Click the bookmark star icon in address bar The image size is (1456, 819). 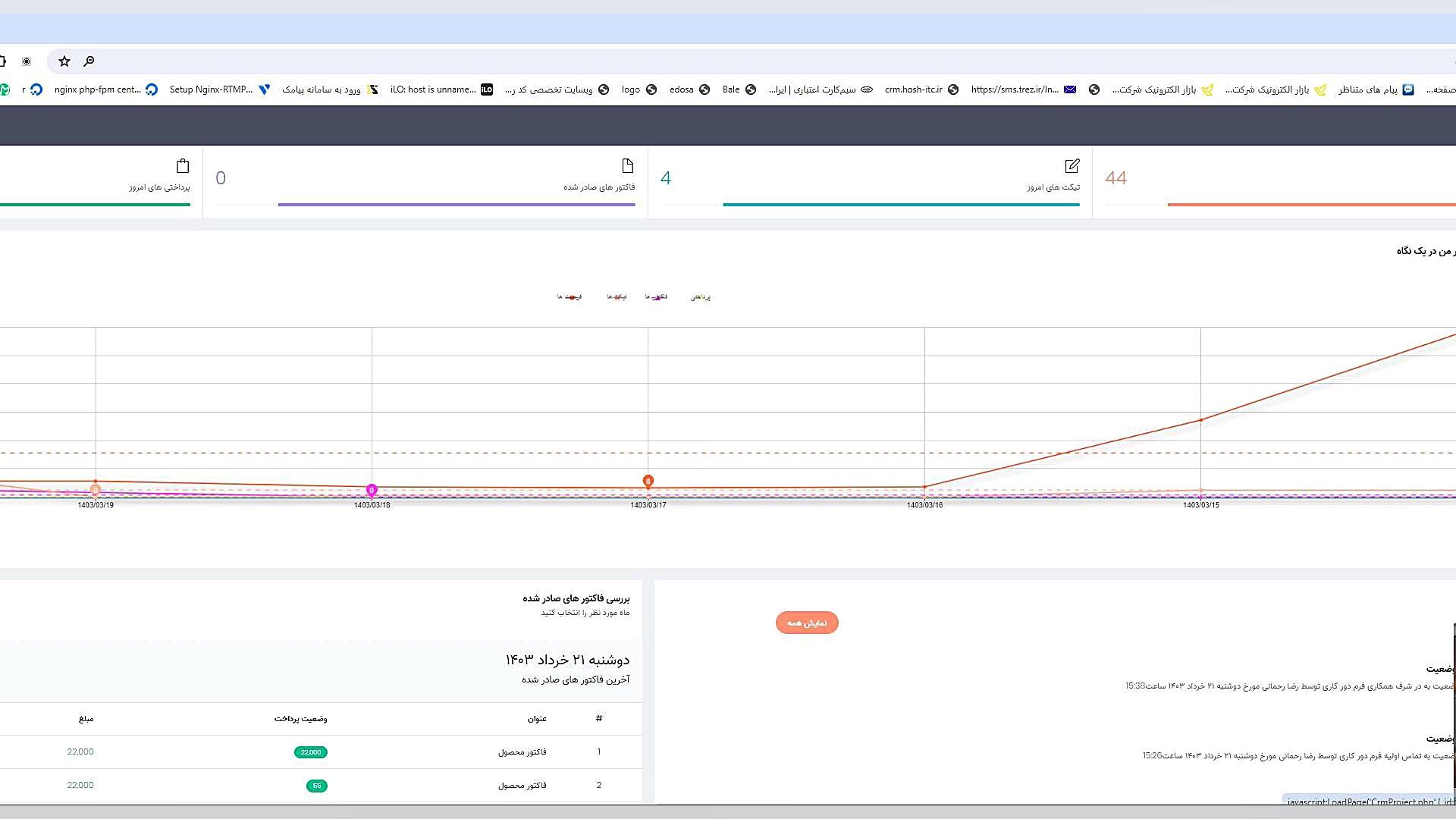tap(64, 61)
